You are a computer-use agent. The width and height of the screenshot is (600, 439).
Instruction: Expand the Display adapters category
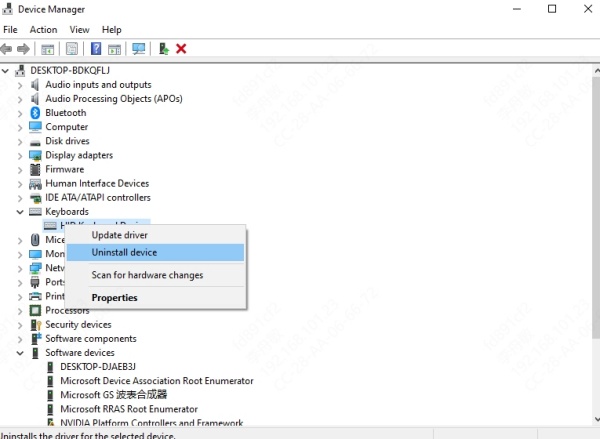[20, 156]
